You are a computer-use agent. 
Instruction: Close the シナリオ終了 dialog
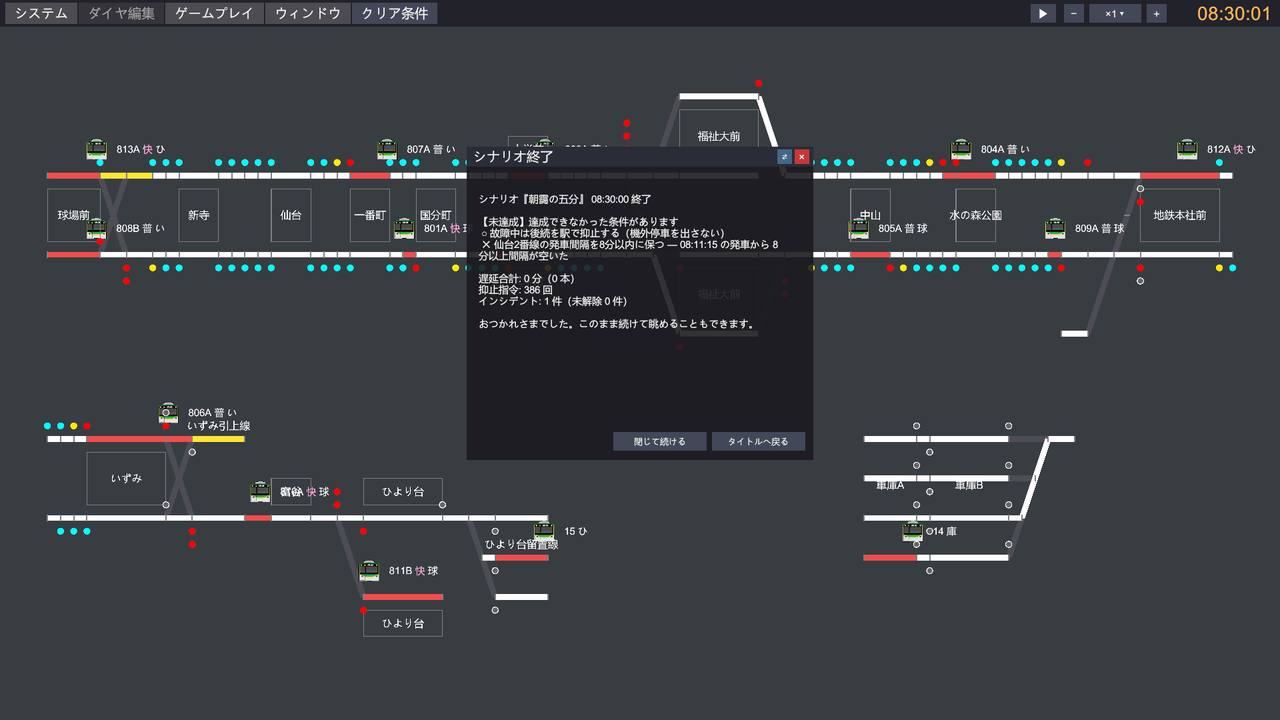pos(802,157)
